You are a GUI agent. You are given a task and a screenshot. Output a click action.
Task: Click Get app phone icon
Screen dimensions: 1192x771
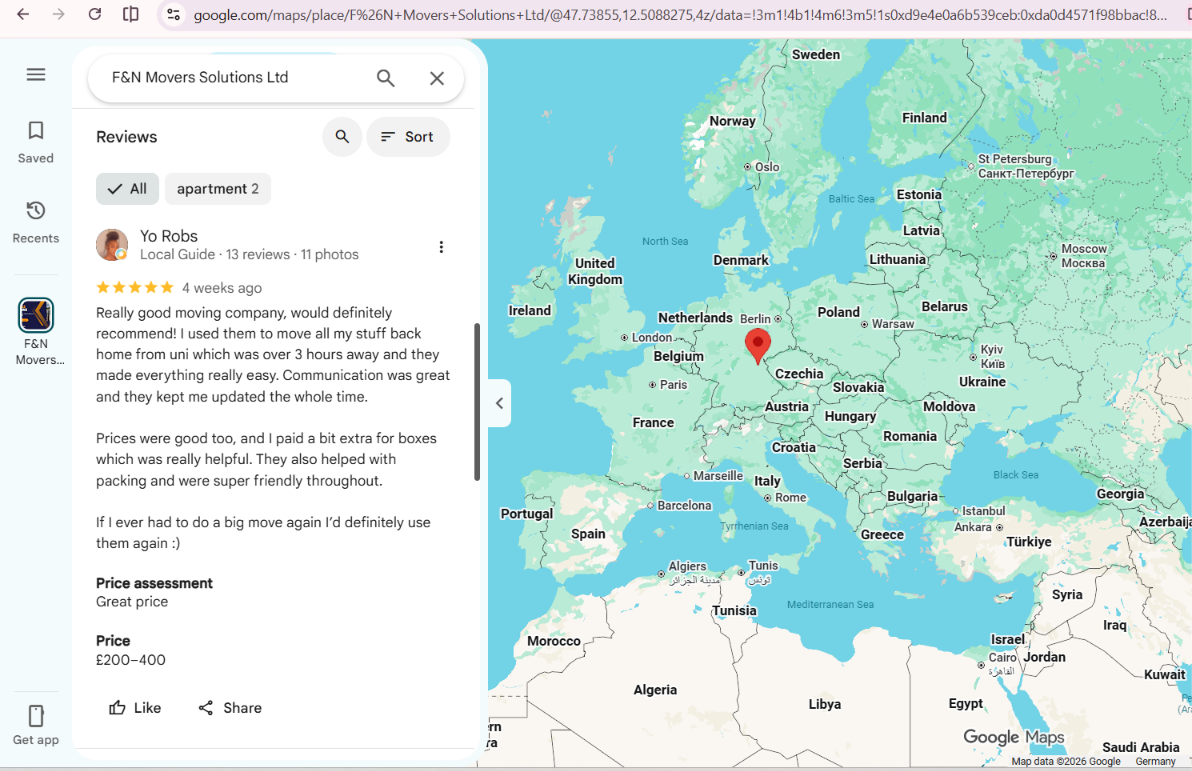coord(36,715)
